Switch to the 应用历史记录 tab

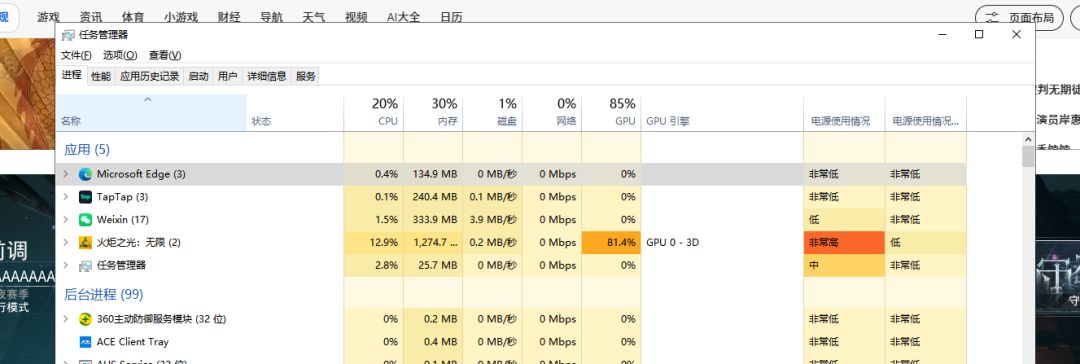click(x=149, y=77)
